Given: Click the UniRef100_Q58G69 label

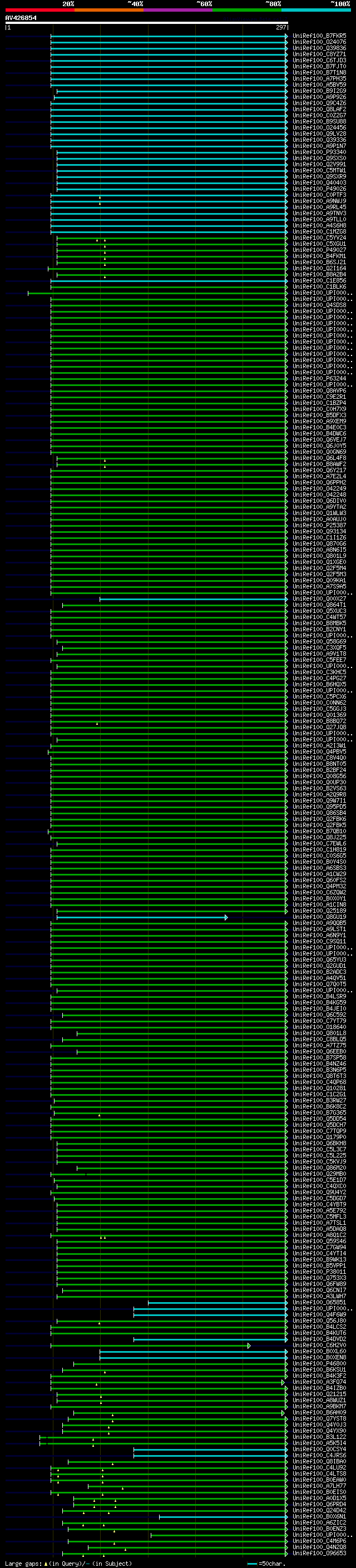Looking at the screenshot, I should click(319, 641).
